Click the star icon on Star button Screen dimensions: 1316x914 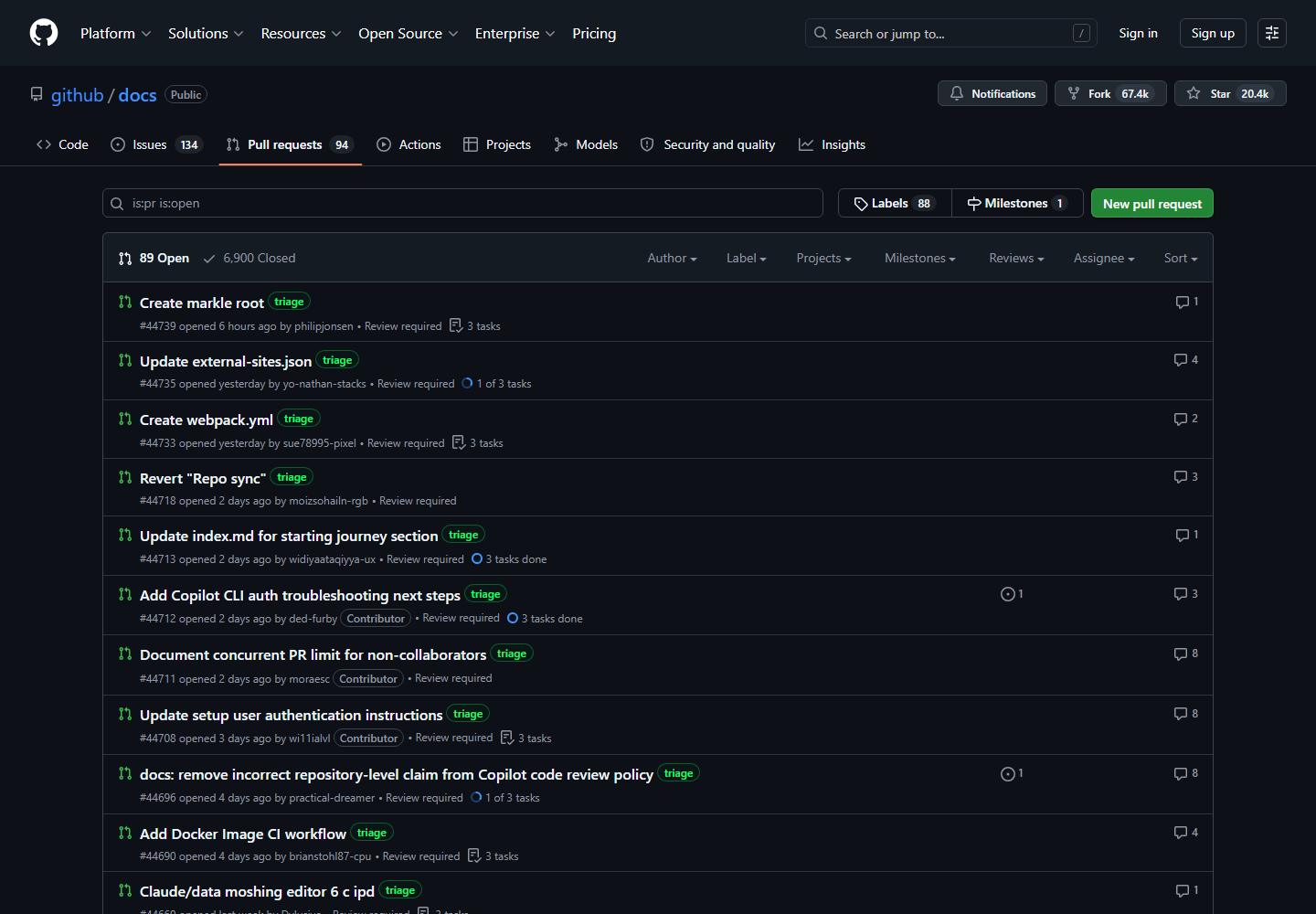point(1194,93)
